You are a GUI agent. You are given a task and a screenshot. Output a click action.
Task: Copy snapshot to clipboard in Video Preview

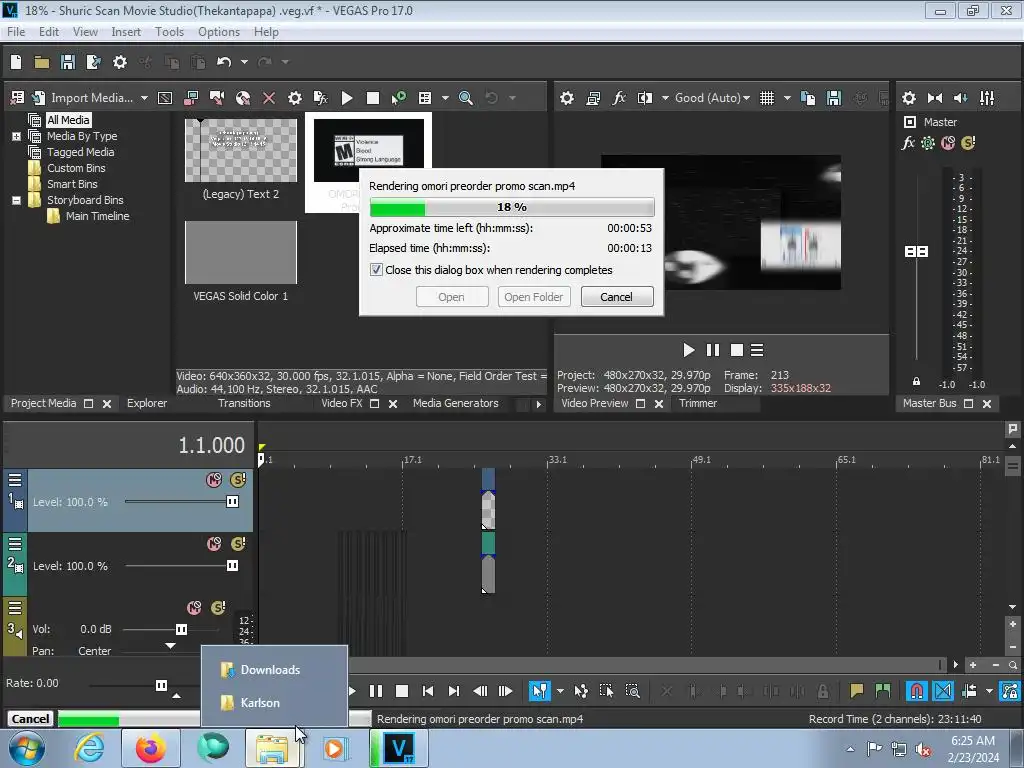808,98
